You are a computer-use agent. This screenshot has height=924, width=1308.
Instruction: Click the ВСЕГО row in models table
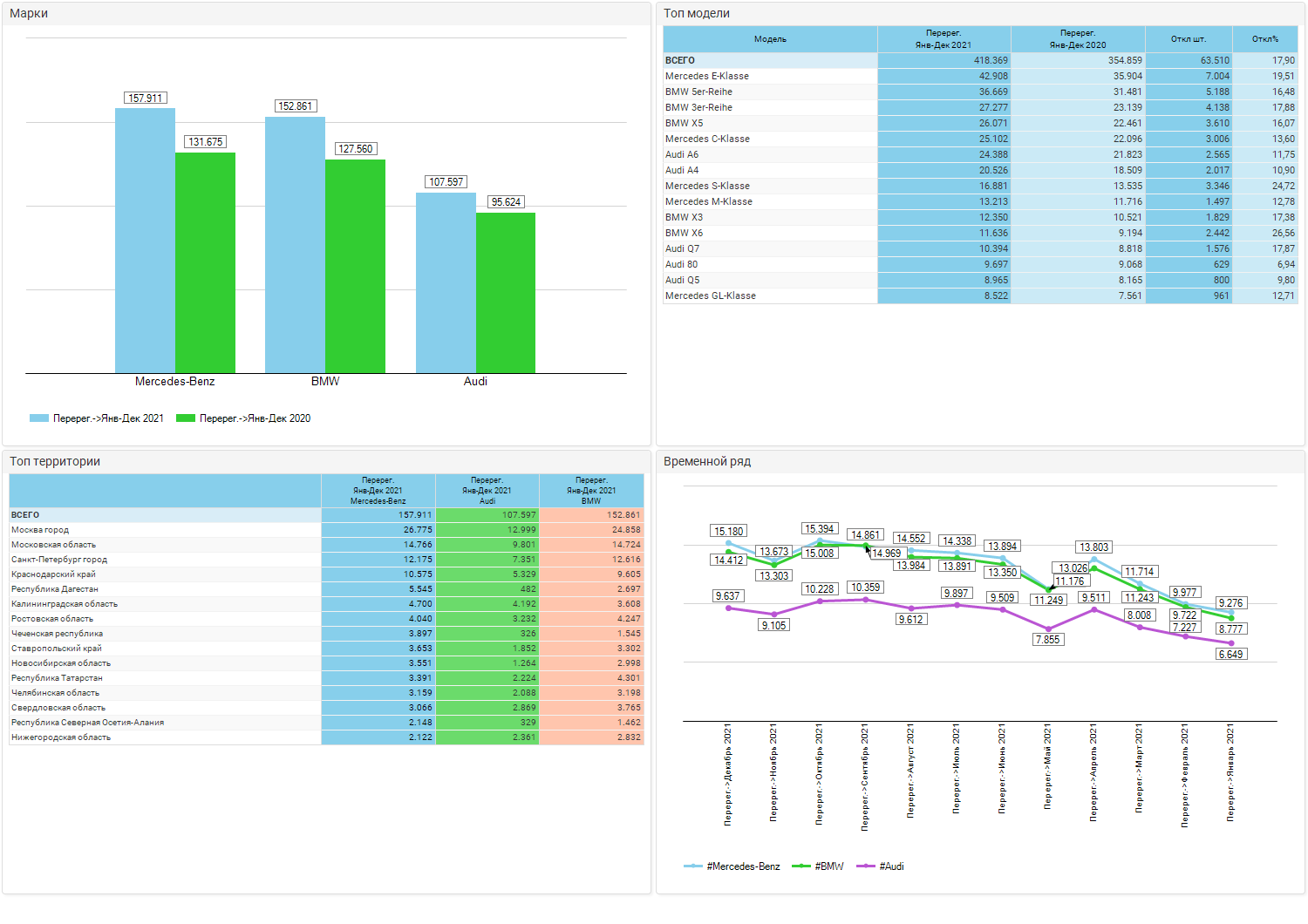pyautogui.click(x=980, y=60)
